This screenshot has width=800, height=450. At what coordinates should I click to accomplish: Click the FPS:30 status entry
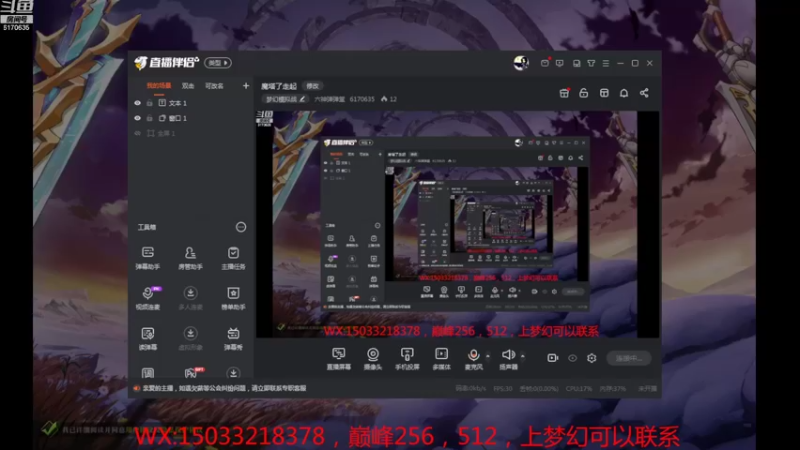pos(503,389)
